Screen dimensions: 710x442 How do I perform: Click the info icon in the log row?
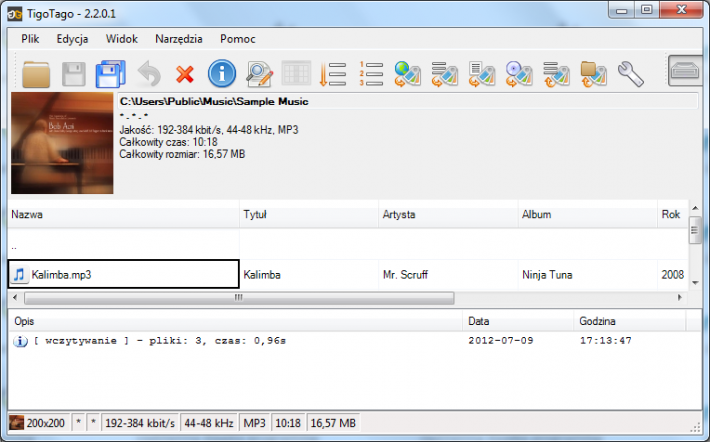tap(20, 341)
